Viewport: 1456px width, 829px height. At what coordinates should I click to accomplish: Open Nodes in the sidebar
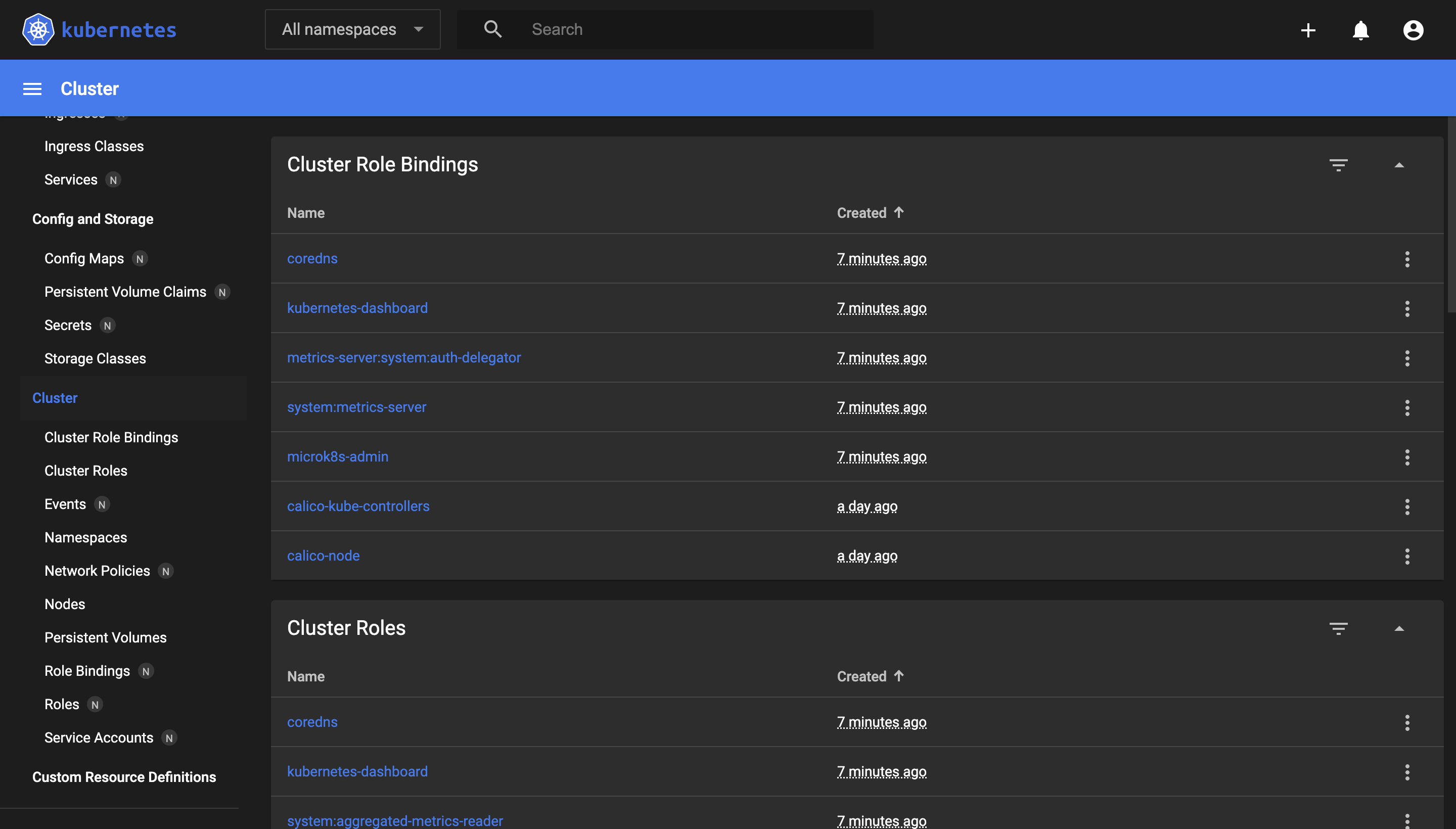pos(65,604)
